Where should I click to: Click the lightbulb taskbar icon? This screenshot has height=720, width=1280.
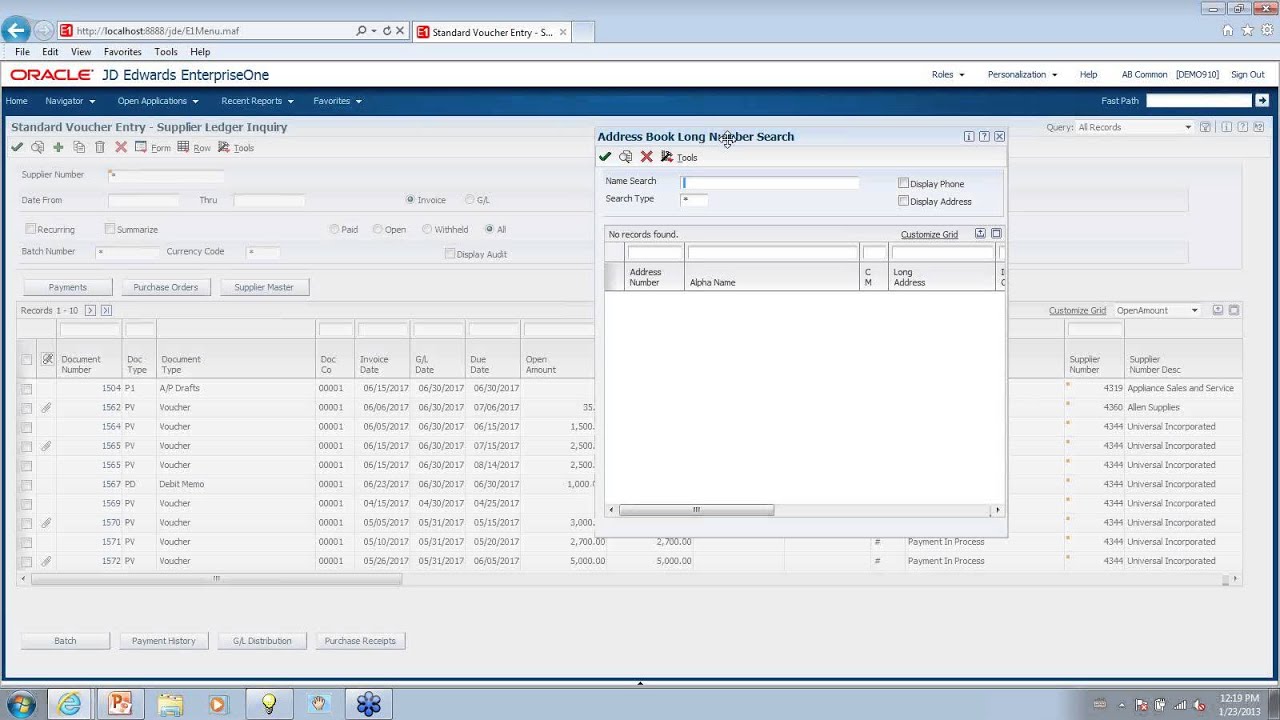coord(268,704)
